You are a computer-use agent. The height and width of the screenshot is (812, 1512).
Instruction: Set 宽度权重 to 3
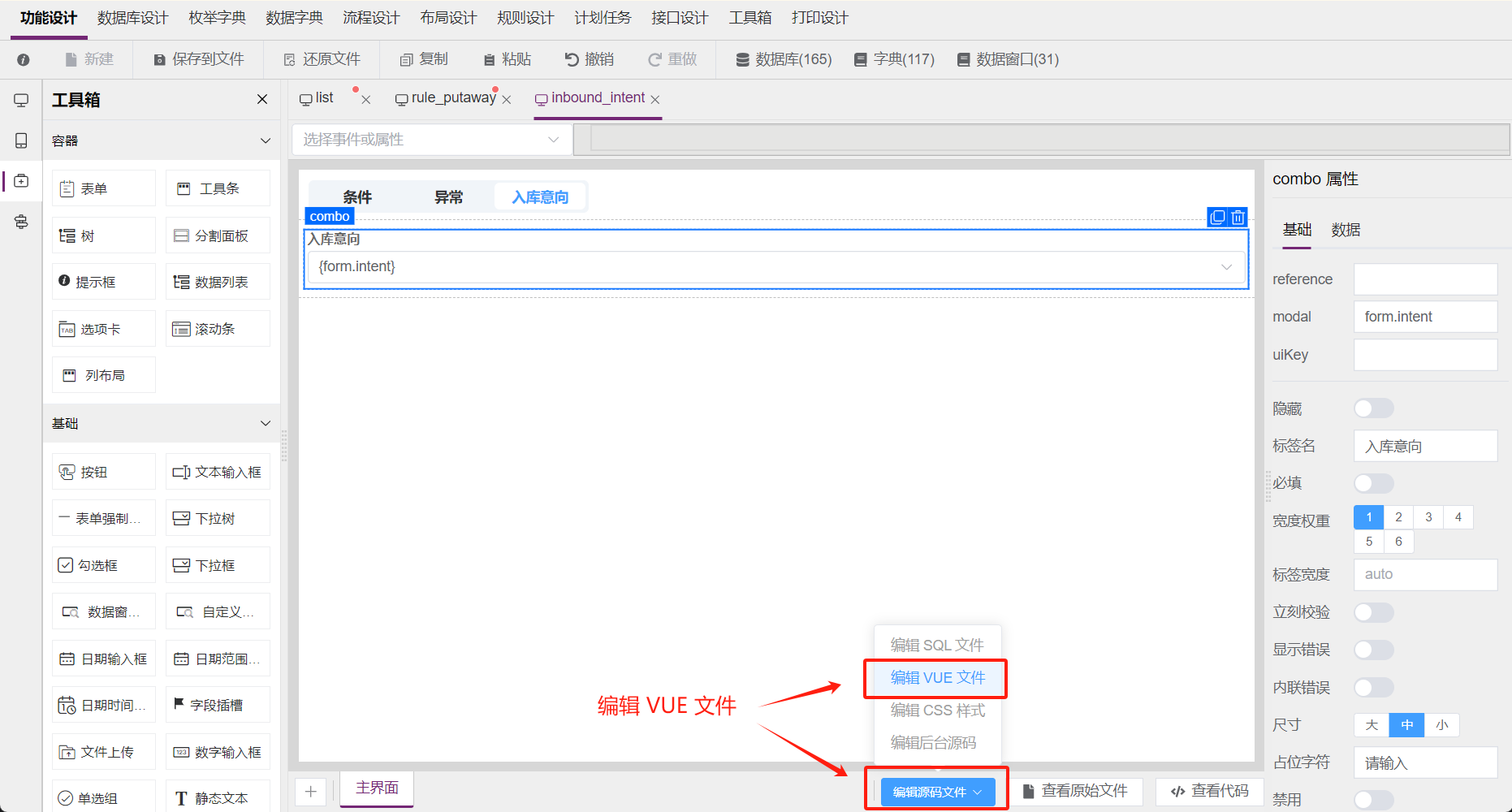coord(1428,517)
